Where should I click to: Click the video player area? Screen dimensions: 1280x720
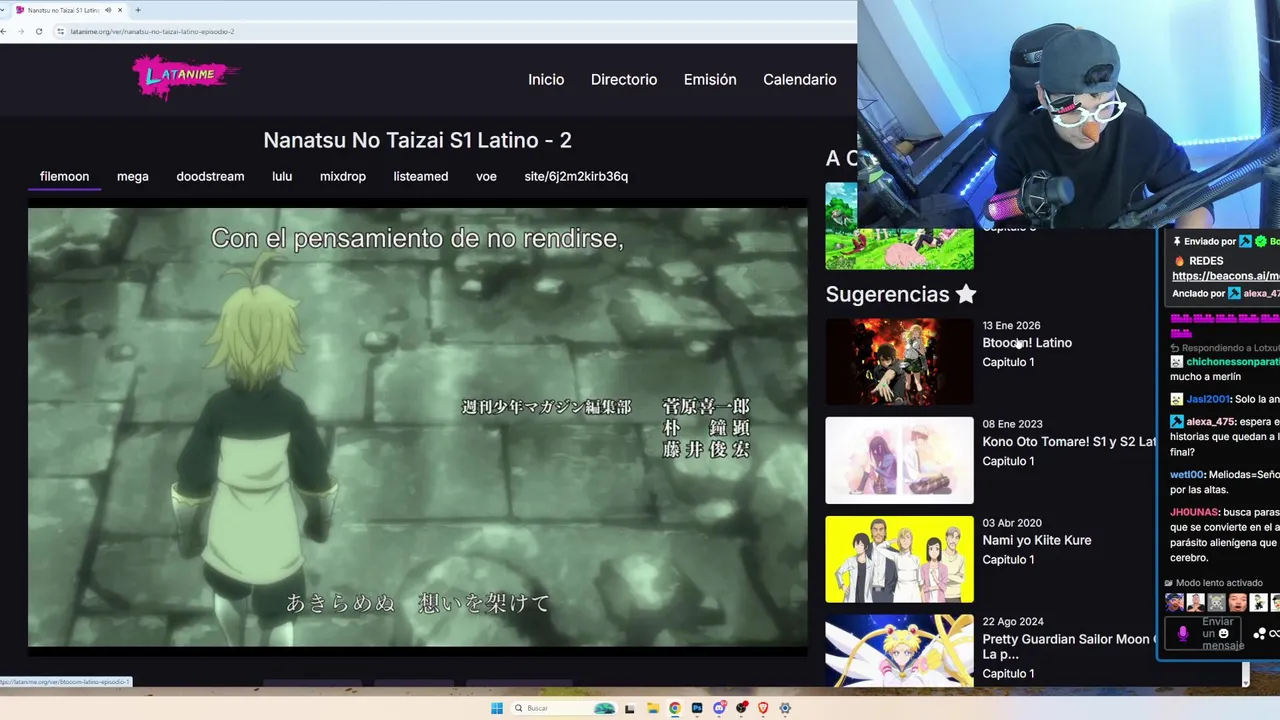pos(417,427)
